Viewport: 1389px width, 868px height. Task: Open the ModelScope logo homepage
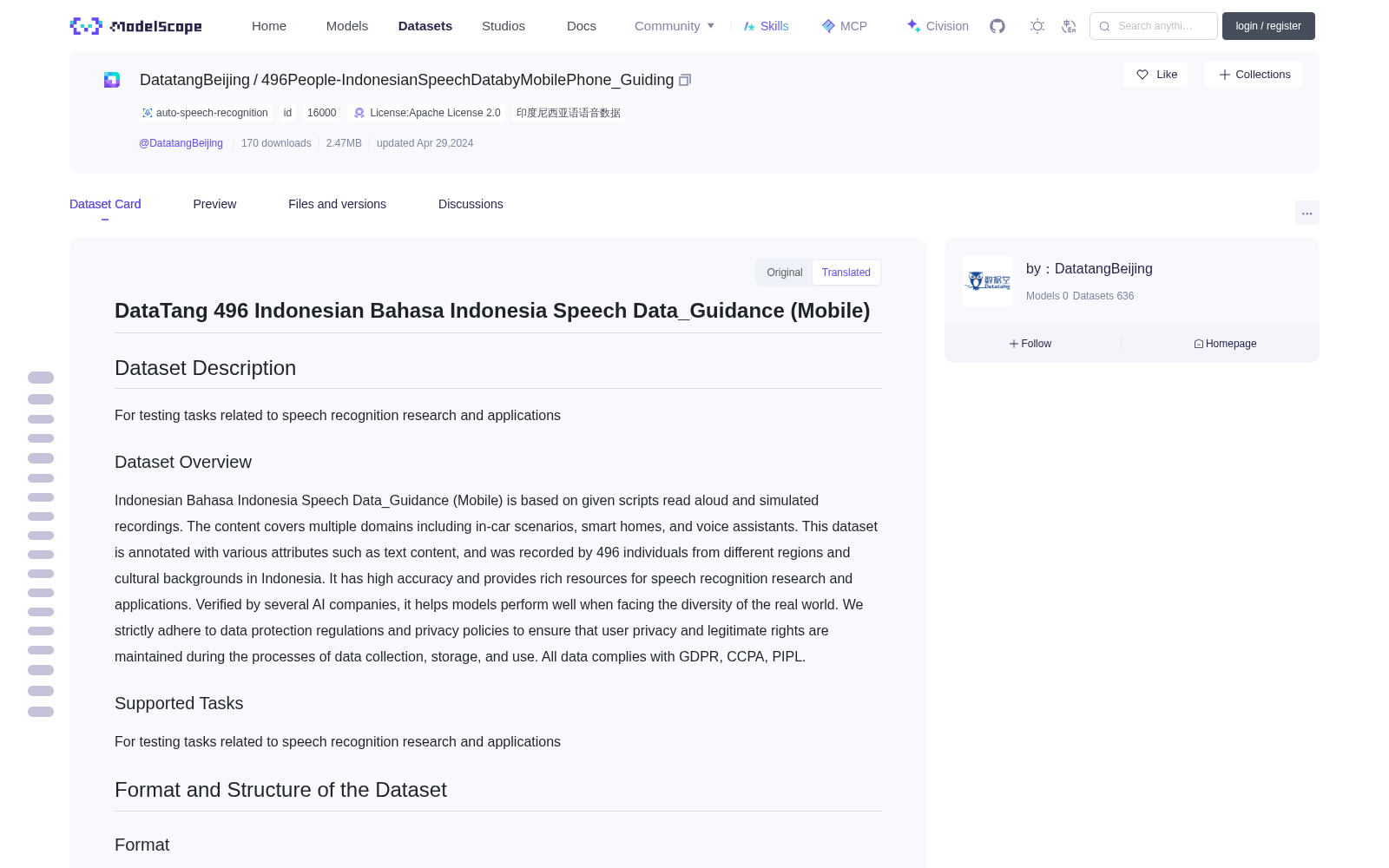pyautogui.click(x=136, y=26)
